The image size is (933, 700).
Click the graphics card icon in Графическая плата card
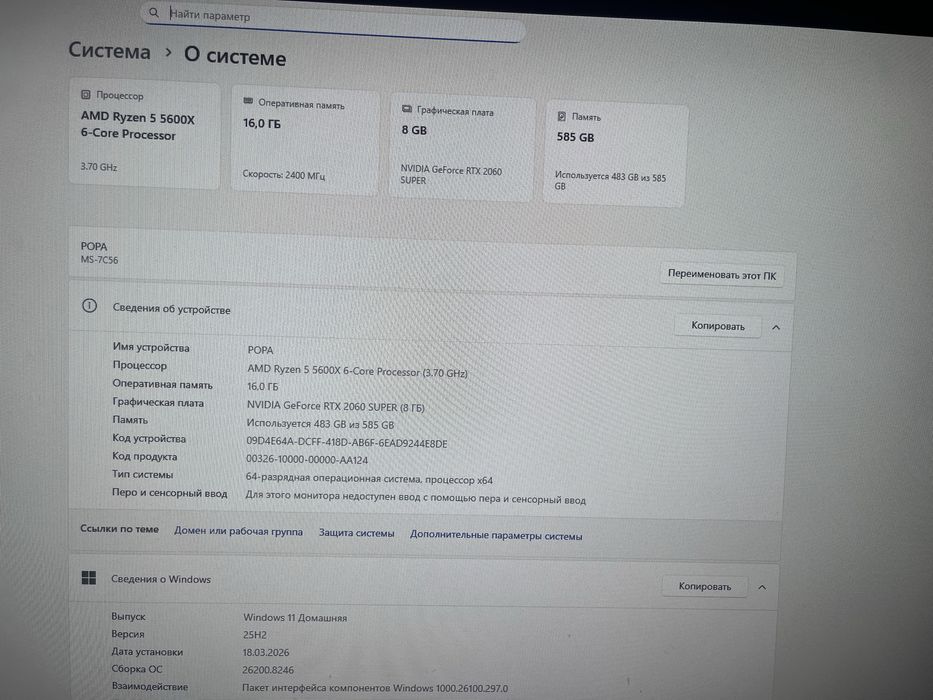[407, 109]
